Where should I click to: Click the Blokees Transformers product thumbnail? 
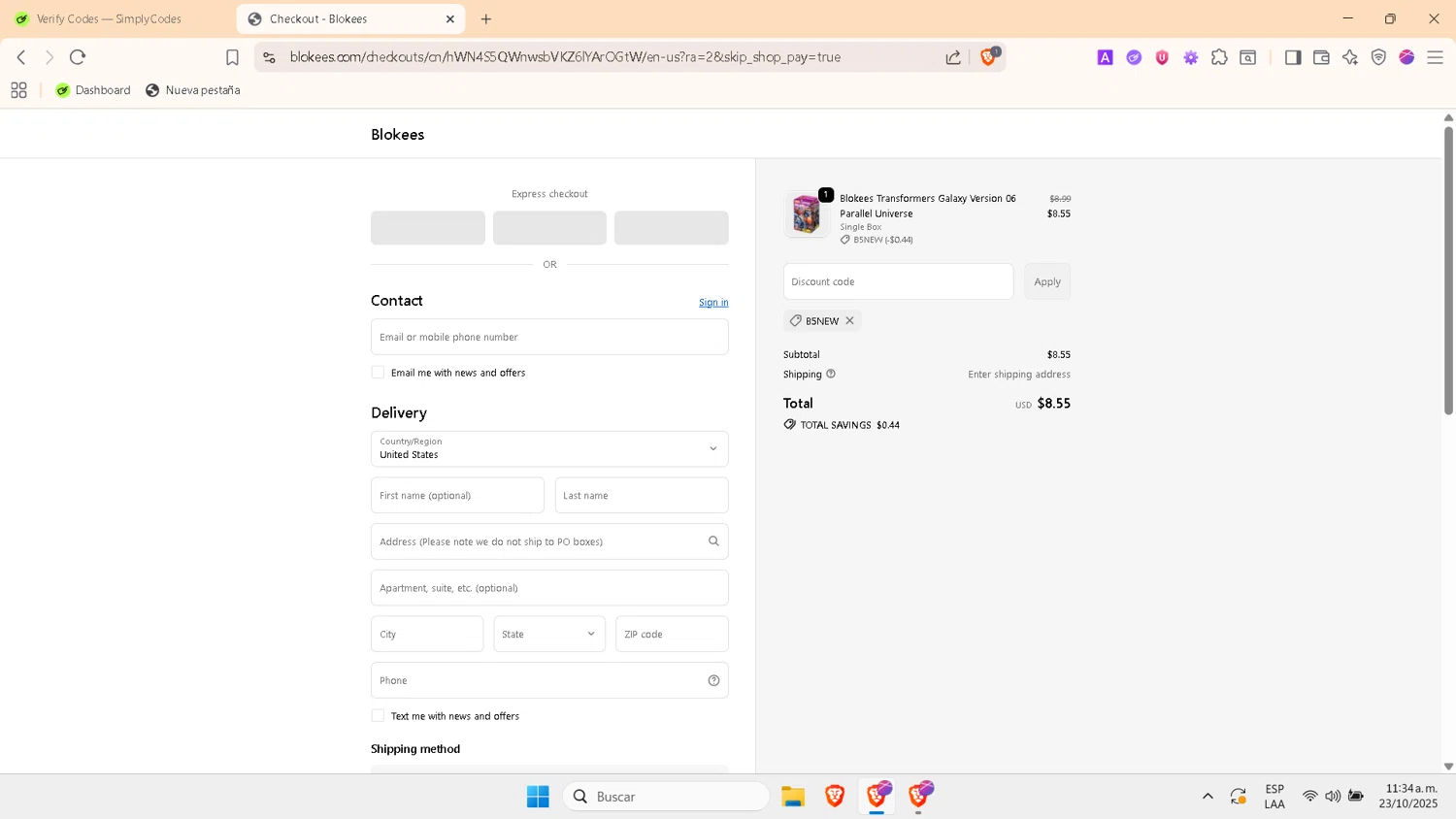coord(806,214)
